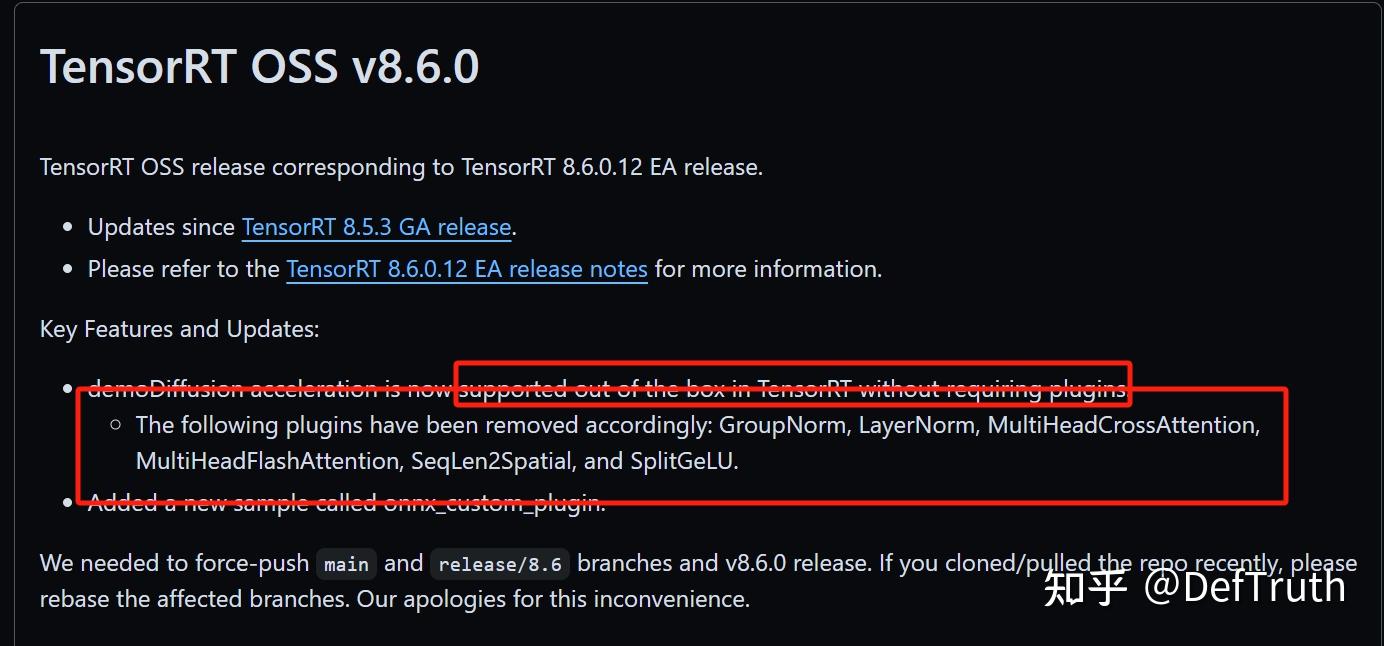Open the TensorRT 8.5.3 GA release link
This screenshot has width=1384, height=646.
[x=376, y=227]
